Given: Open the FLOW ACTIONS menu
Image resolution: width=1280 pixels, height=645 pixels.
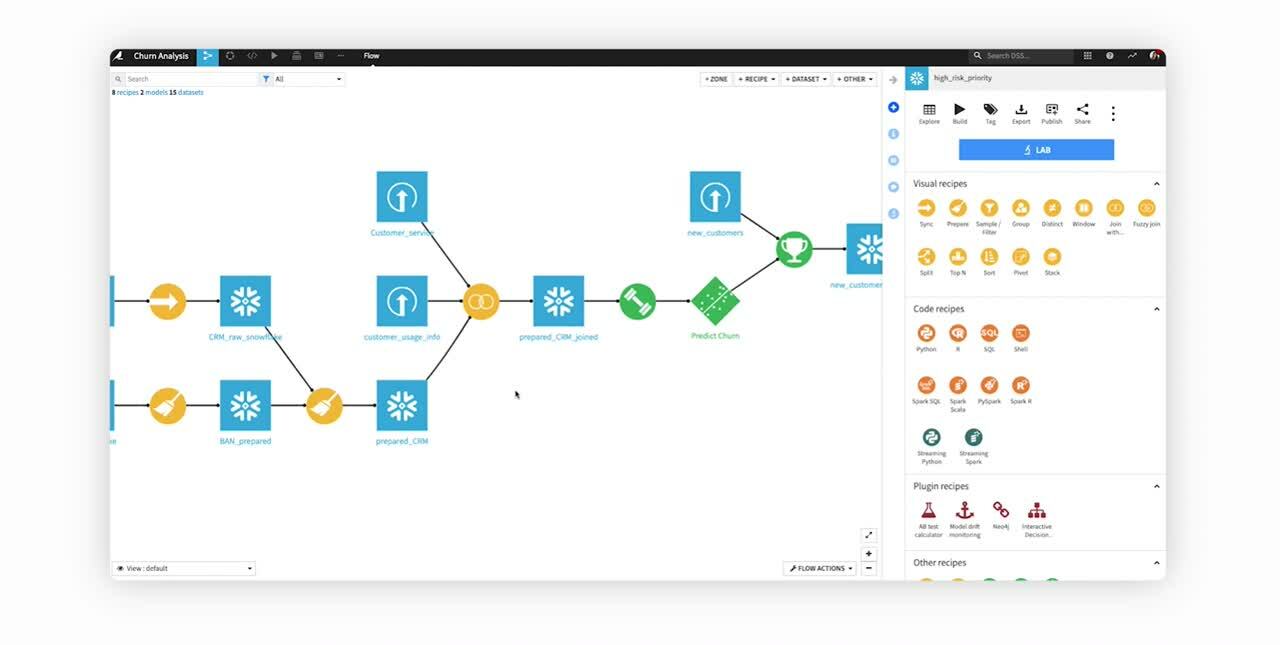Looking at the screenshot, I should pos(820,568).
